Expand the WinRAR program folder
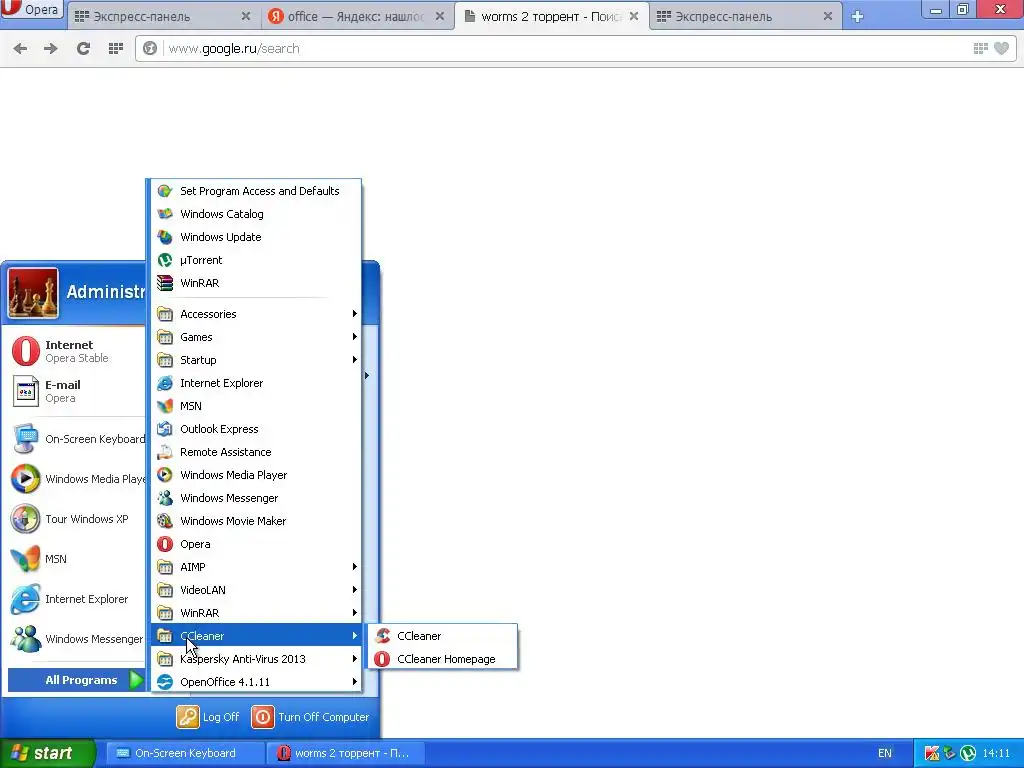Image resolution: width=1024 pixels, height=768 pixels. coord(256,613)
